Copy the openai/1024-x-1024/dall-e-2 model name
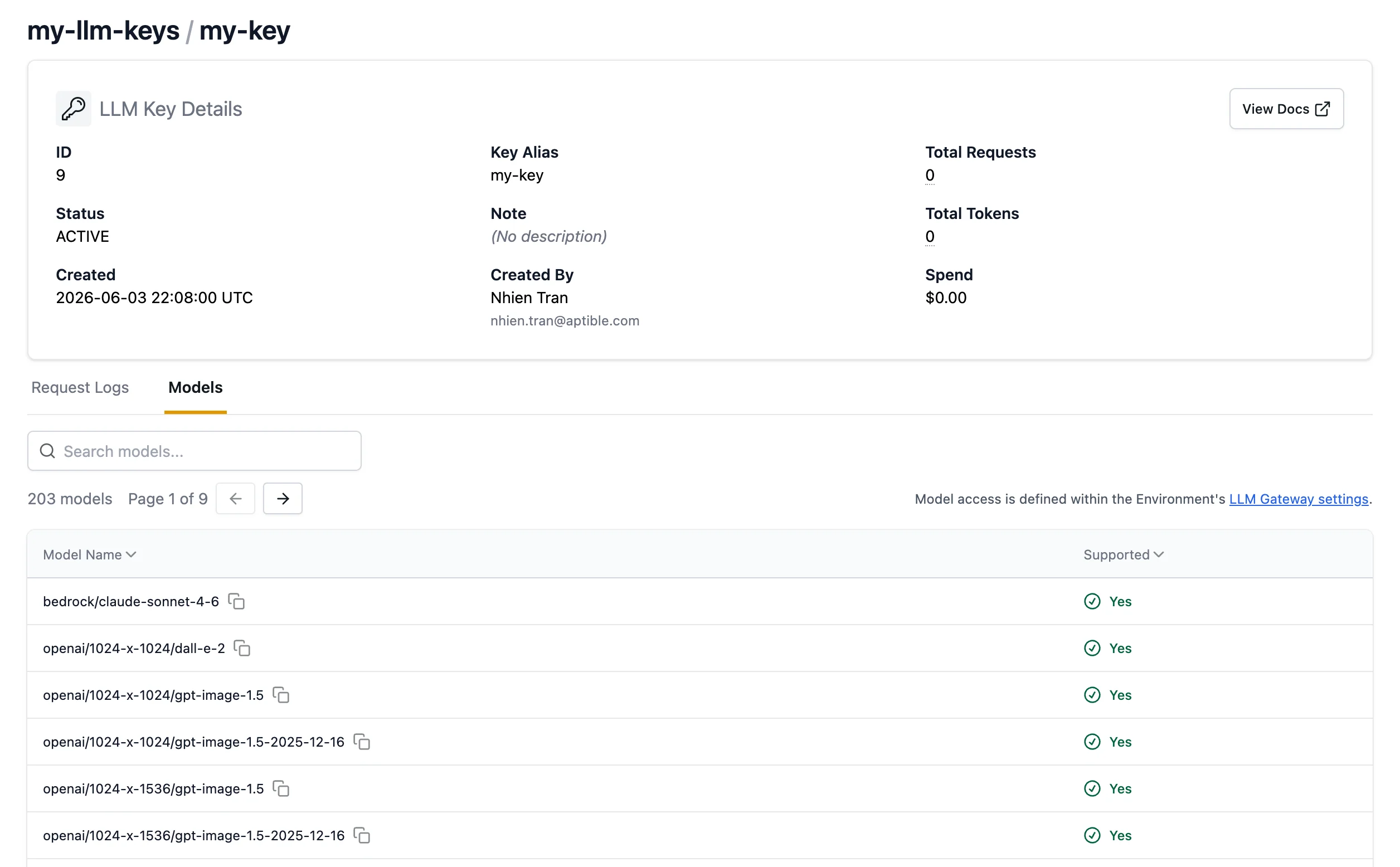Viewport: 1400px width, 867px height. pos(242,648)
